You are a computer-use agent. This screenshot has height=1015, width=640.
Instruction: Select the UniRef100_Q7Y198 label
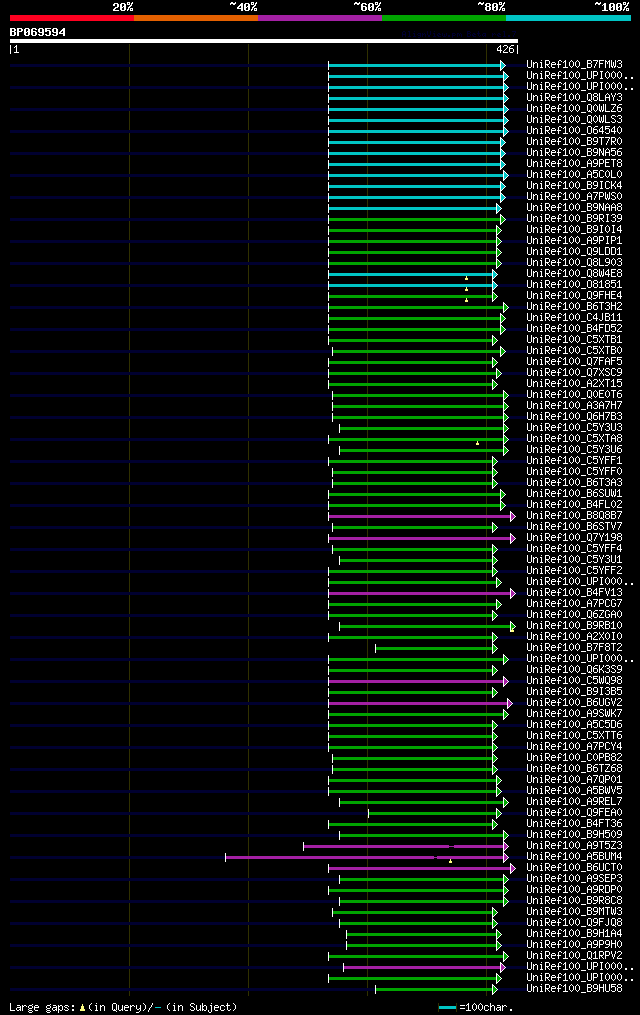(574, 538)
